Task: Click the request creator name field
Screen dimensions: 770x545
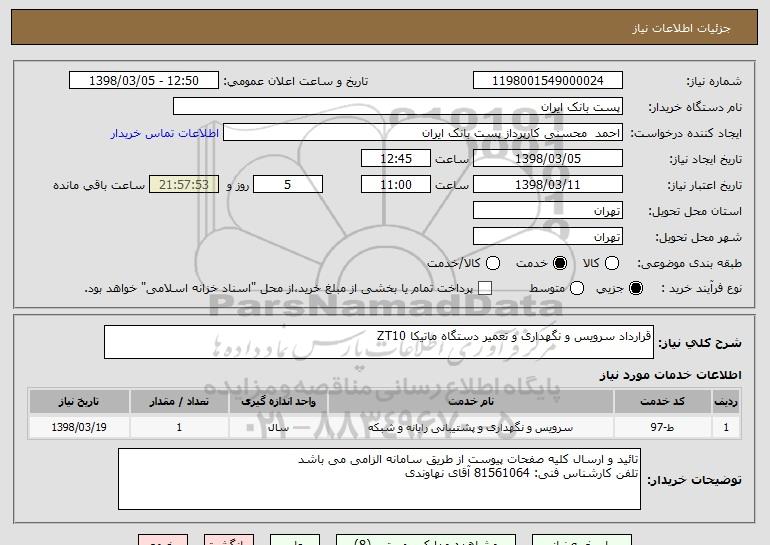Action: (423, 133)
